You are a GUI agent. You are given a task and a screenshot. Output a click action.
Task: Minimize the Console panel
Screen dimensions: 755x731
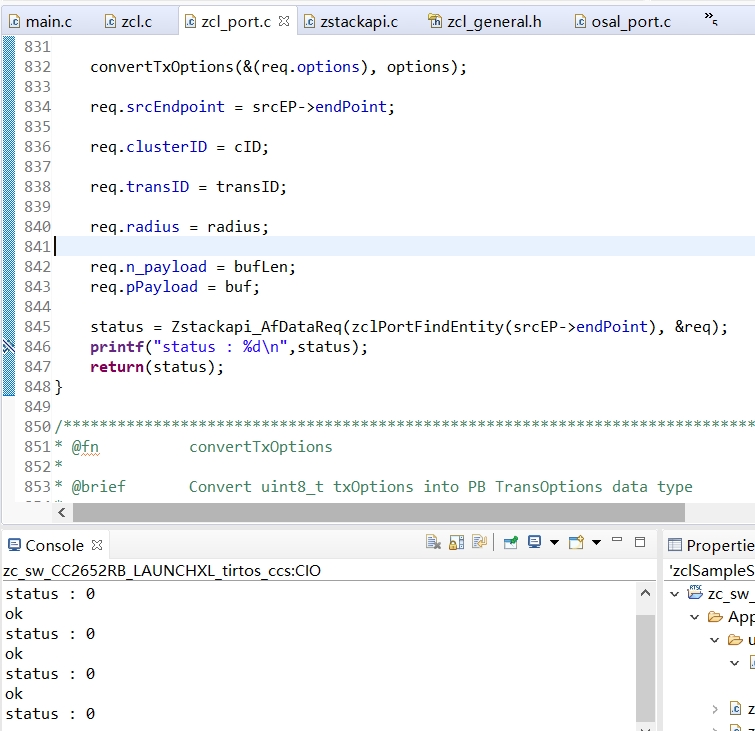pyautogui.click(x=619, y=541)
